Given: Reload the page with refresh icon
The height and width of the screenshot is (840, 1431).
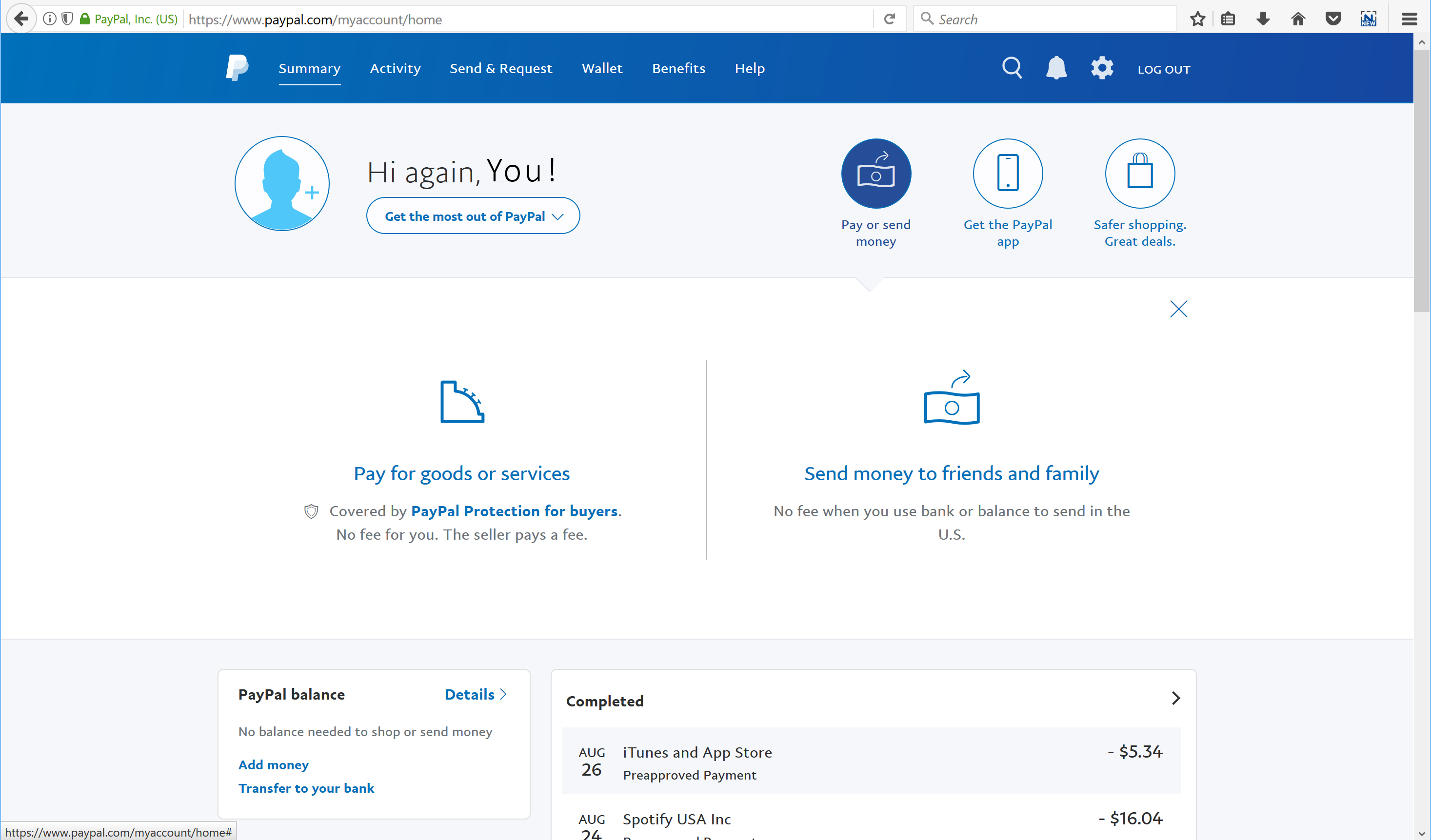Looking at the screenshot, I should tap(890, 20).
